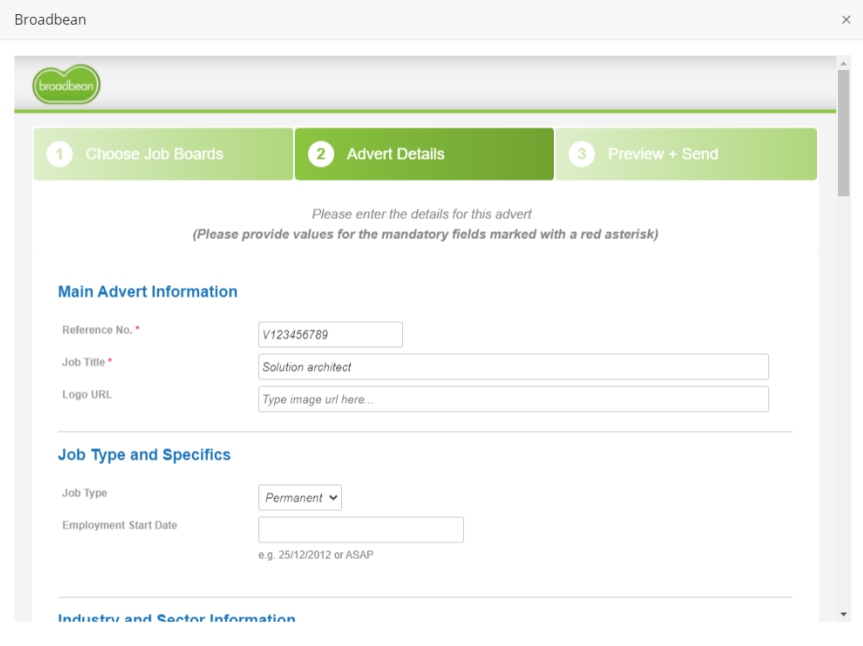Click the mandatory fields instruction text
Screen dimensions: 863x646
pos(425,234)
